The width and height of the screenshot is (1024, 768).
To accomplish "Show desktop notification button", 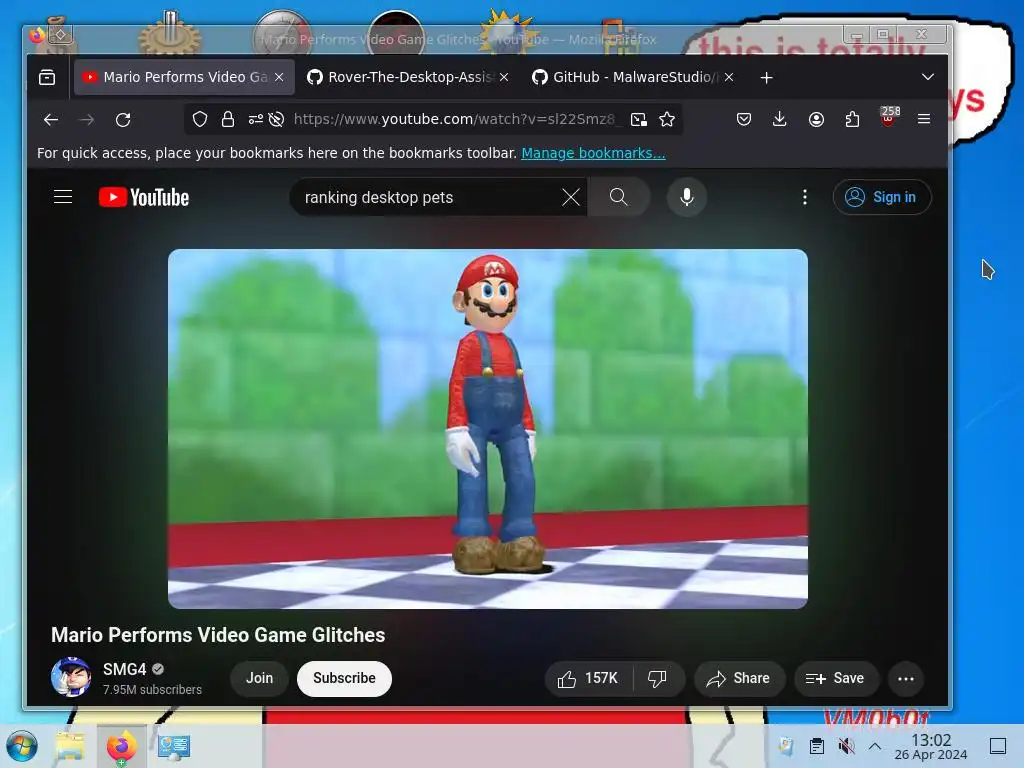I will point(998,746).
